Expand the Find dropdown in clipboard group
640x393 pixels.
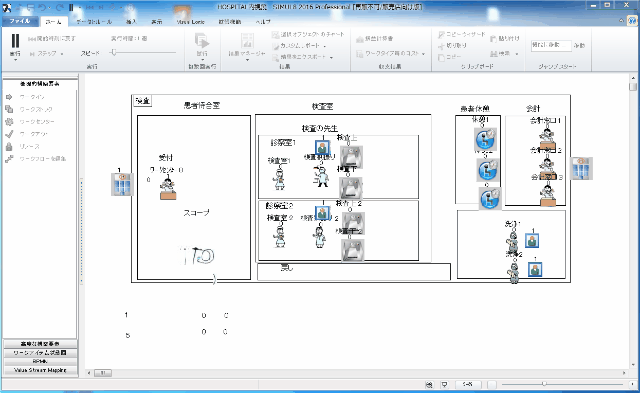pos(517,54)
